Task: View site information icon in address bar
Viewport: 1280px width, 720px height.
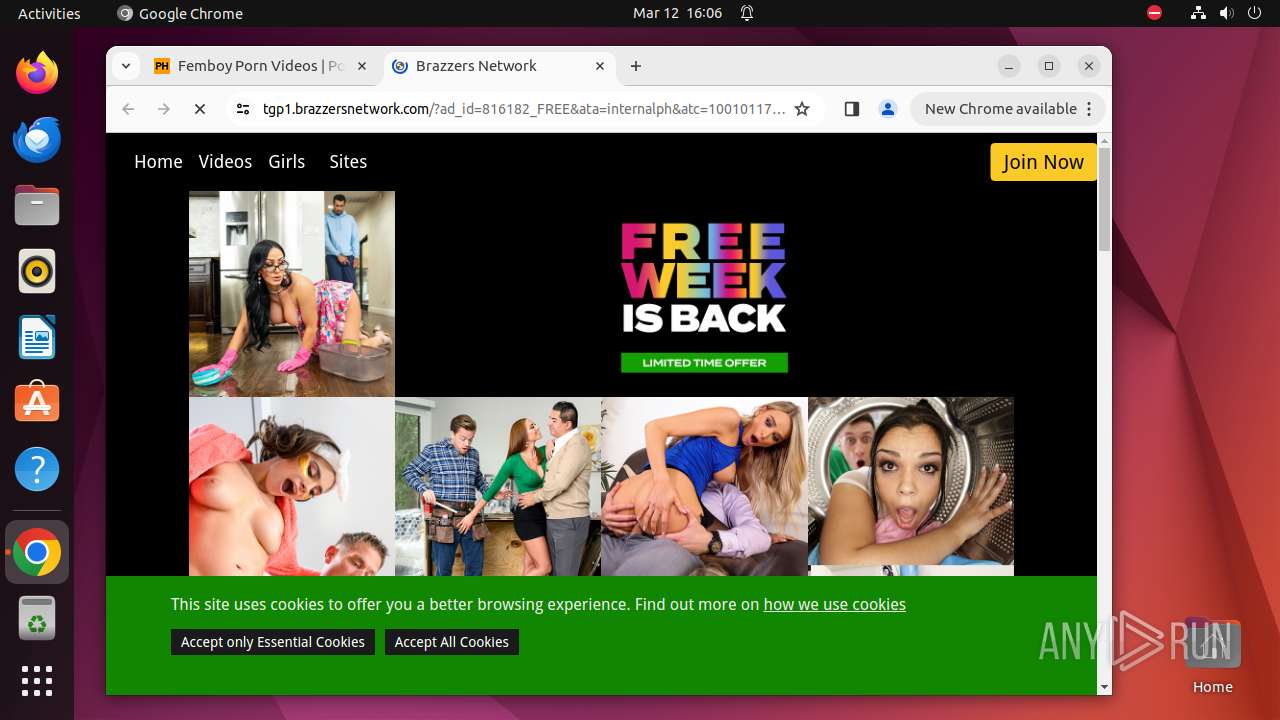Action: tap(243, 109)
